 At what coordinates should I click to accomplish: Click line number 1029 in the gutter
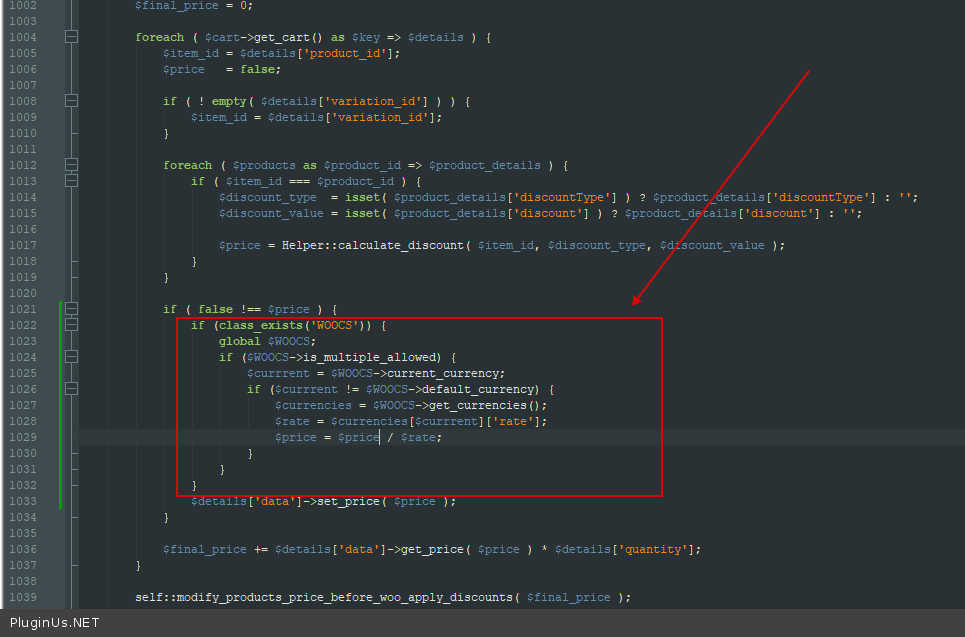point(21,437)
